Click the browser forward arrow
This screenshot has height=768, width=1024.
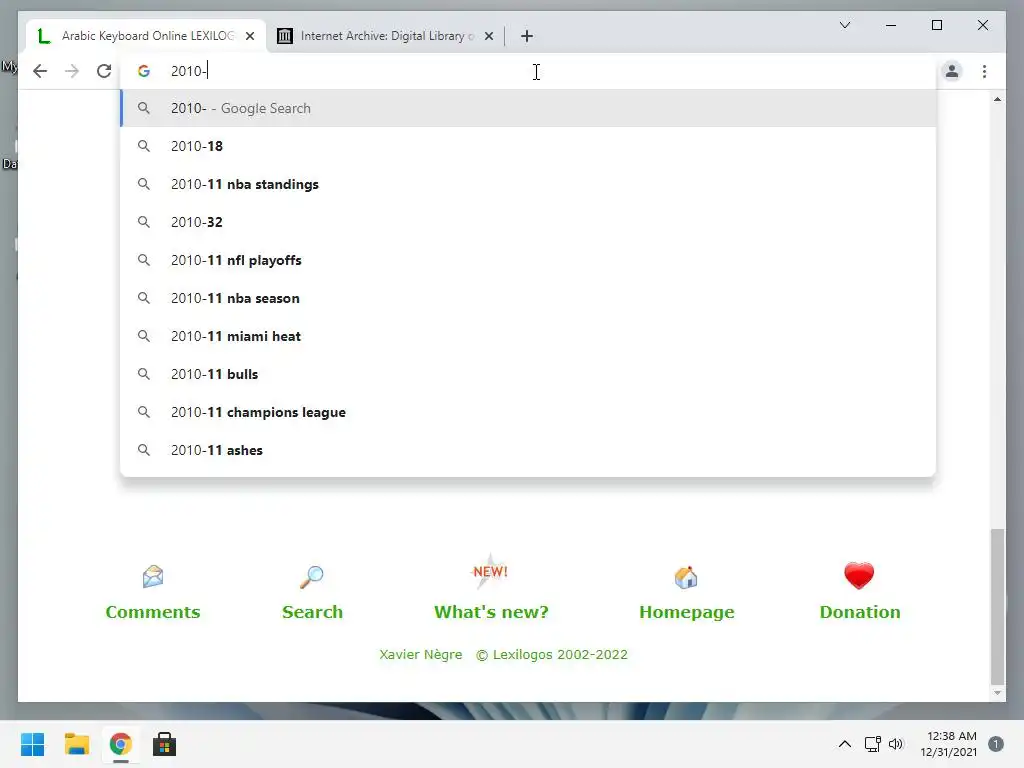click(72, 71)
